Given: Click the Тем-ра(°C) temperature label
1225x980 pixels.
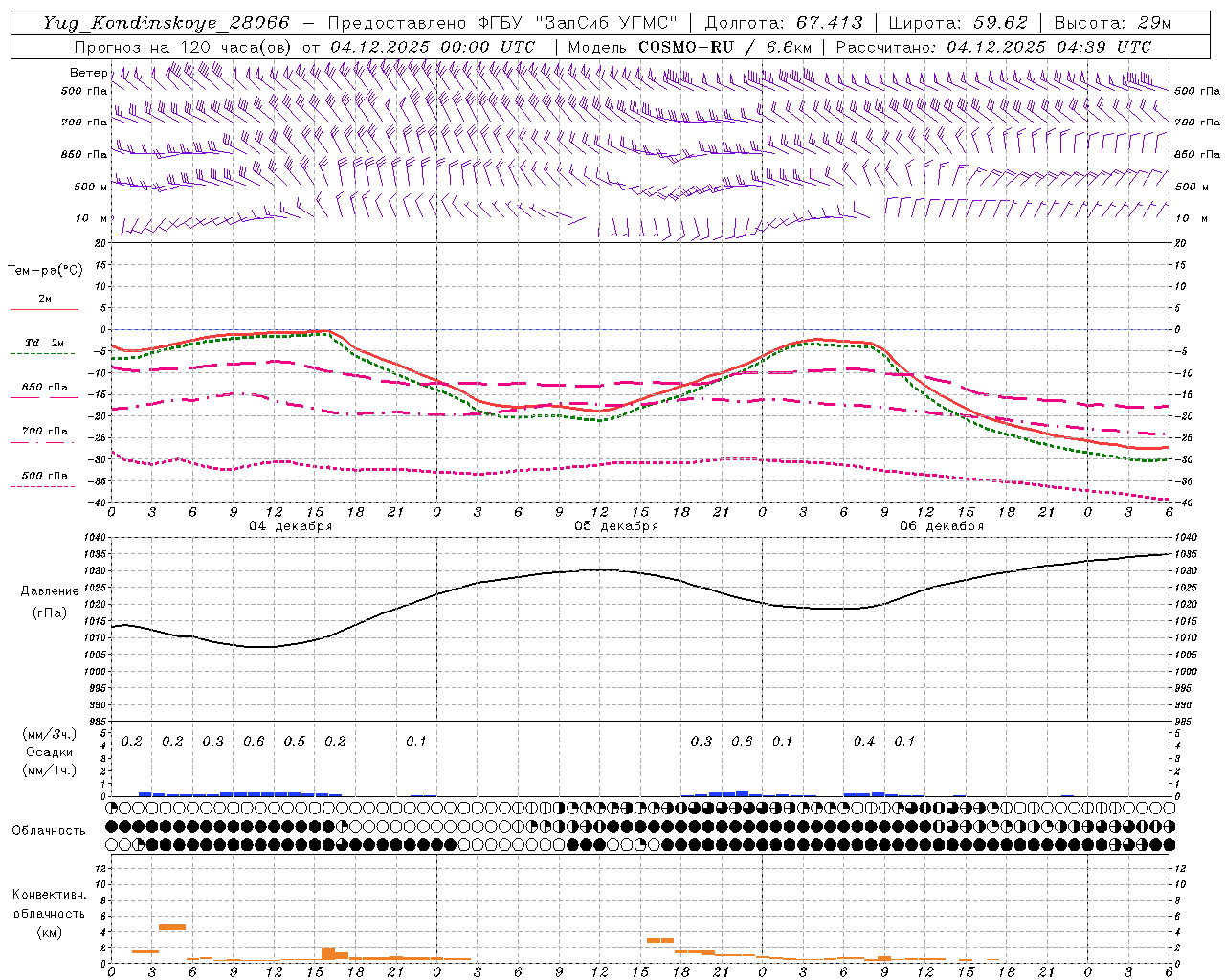Looking at the screenshot, I should 45,271.
